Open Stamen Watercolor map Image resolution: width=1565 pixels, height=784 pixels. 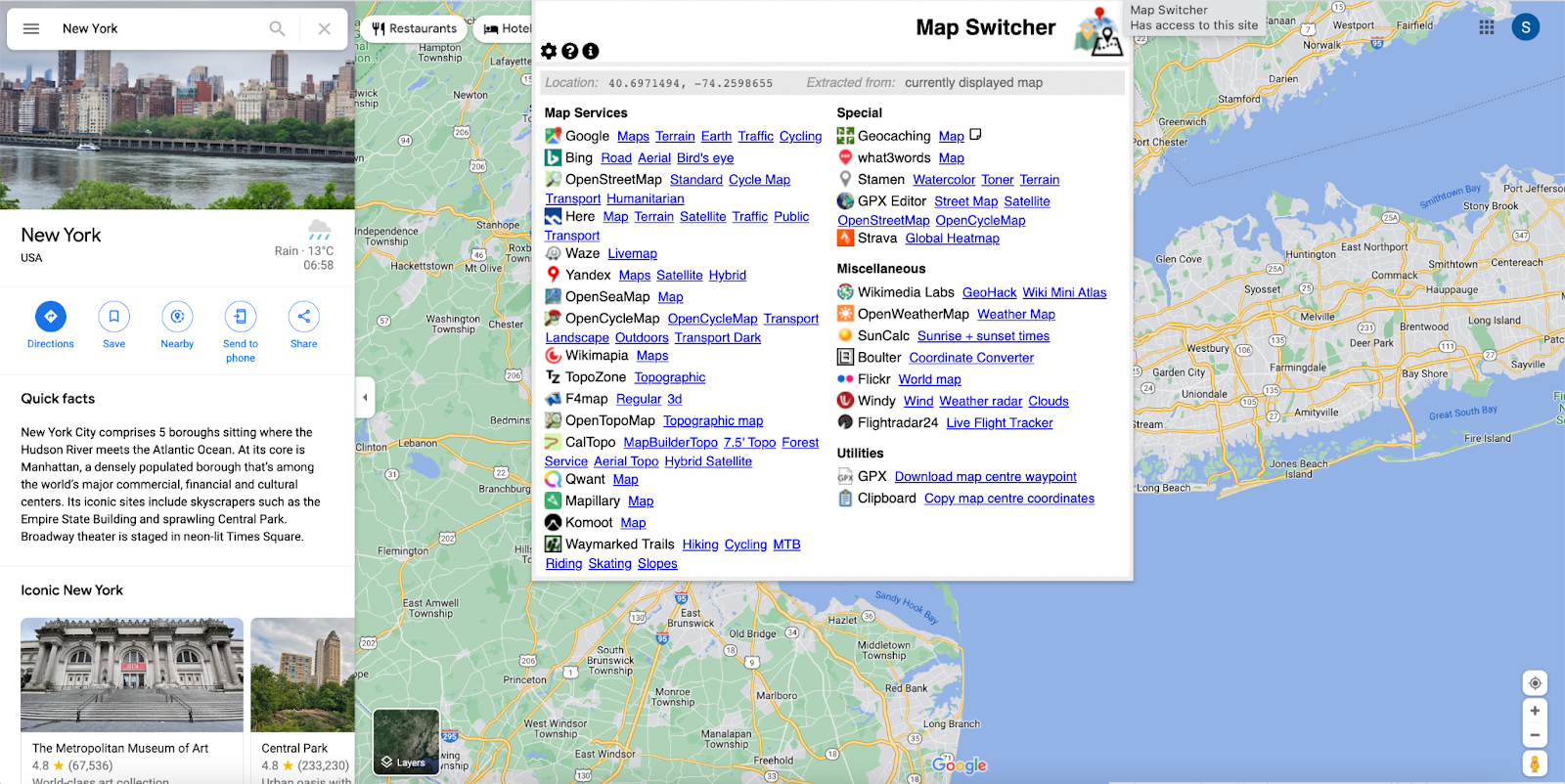(944, 180)
